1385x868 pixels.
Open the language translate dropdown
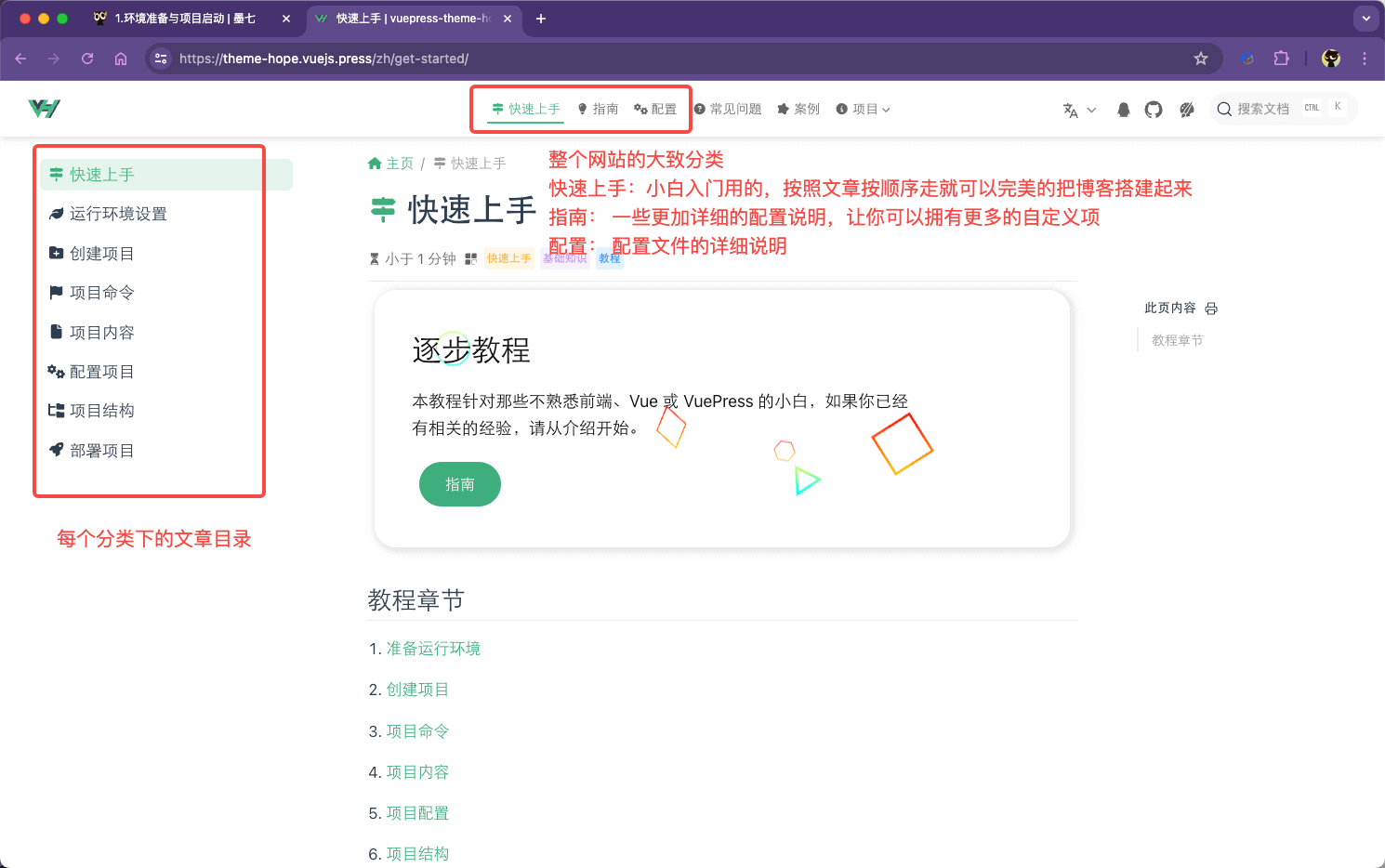coord(1079,110)
